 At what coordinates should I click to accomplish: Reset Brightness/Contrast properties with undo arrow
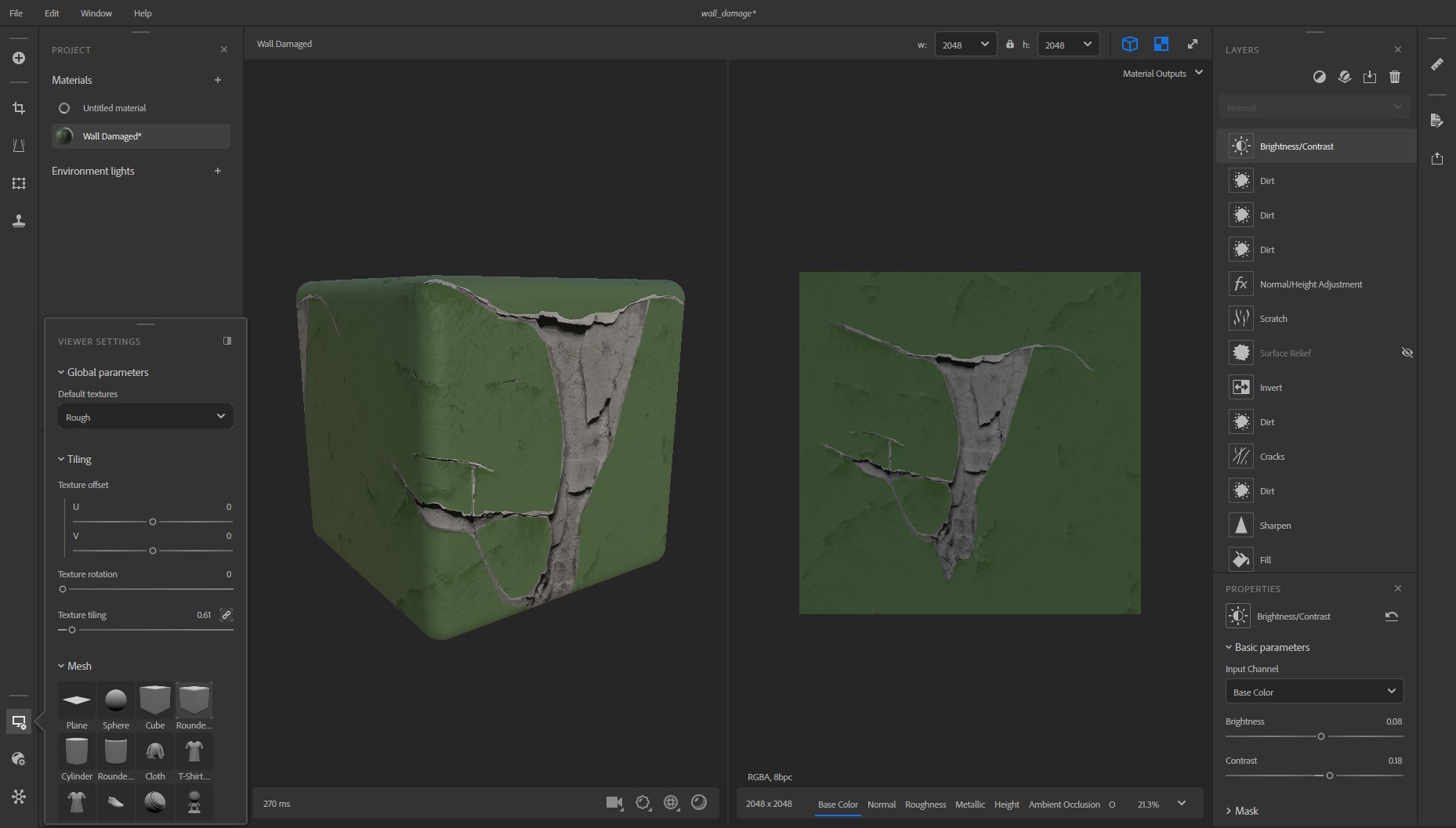[x=1391, y=616]
